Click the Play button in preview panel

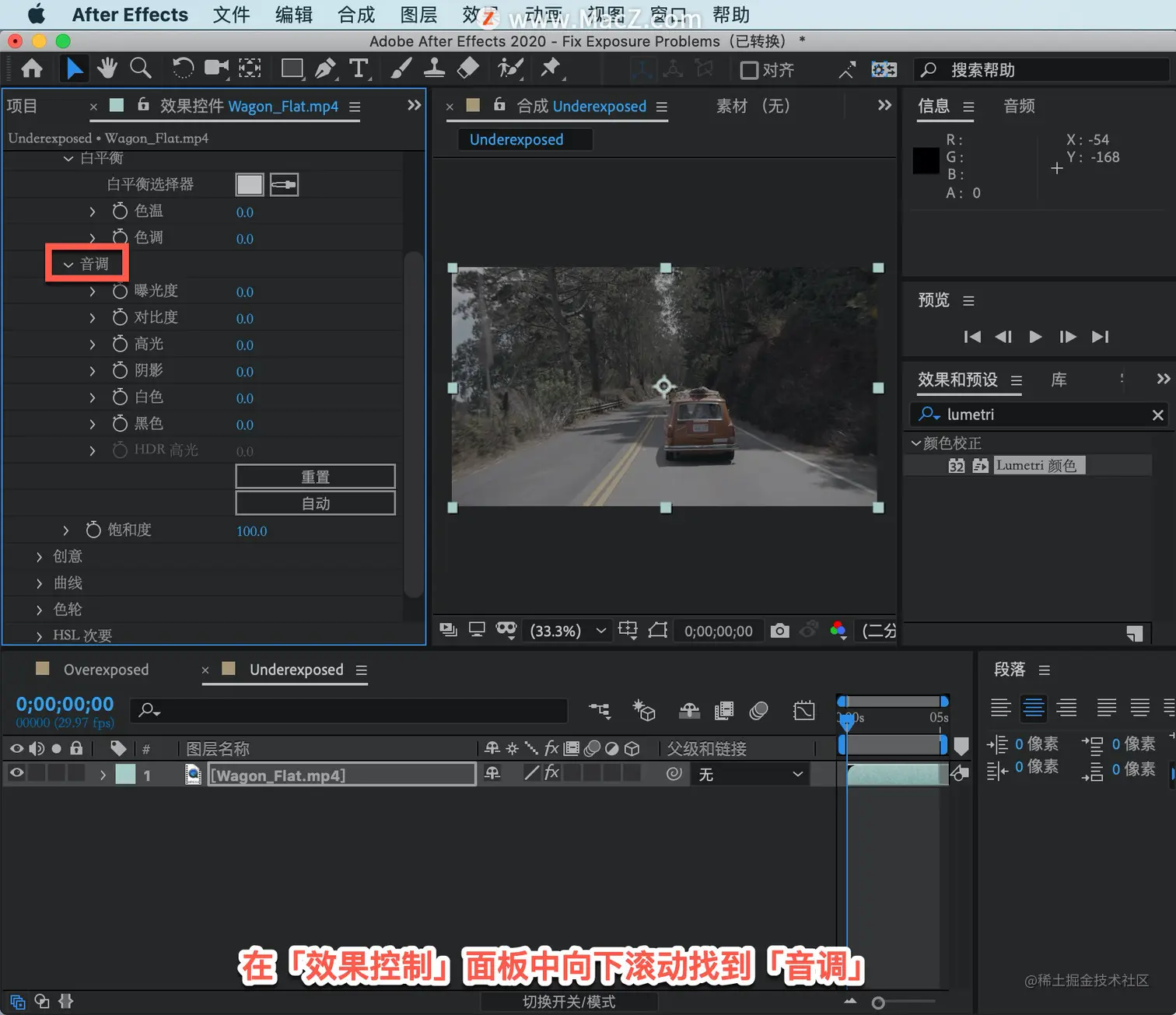pos(1035,337)
